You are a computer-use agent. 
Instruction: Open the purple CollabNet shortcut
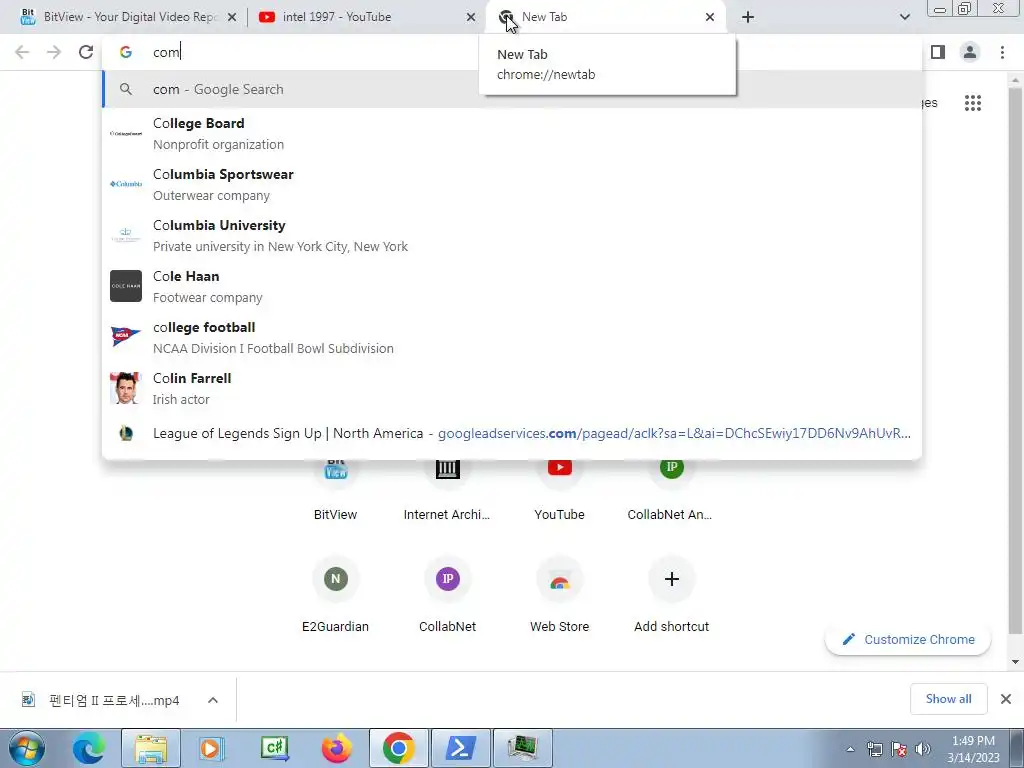tap(447, 593)
